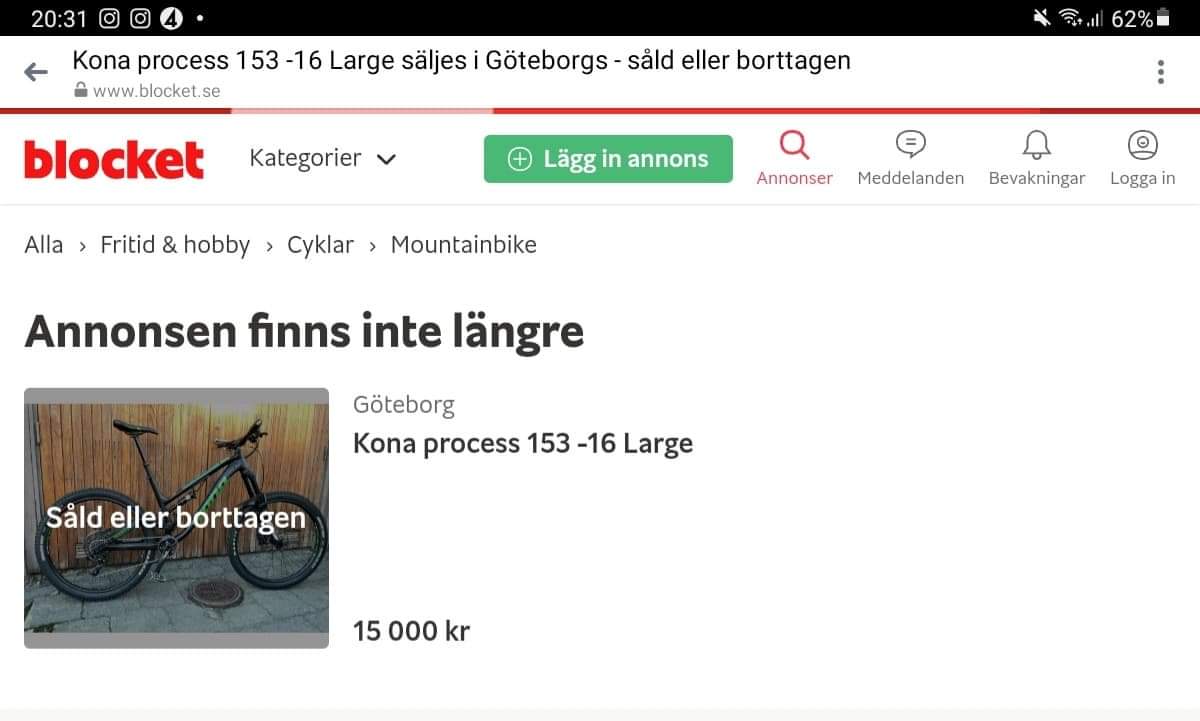
Task: Open the three-dot browser menu
Action: tap(1161, 72)
